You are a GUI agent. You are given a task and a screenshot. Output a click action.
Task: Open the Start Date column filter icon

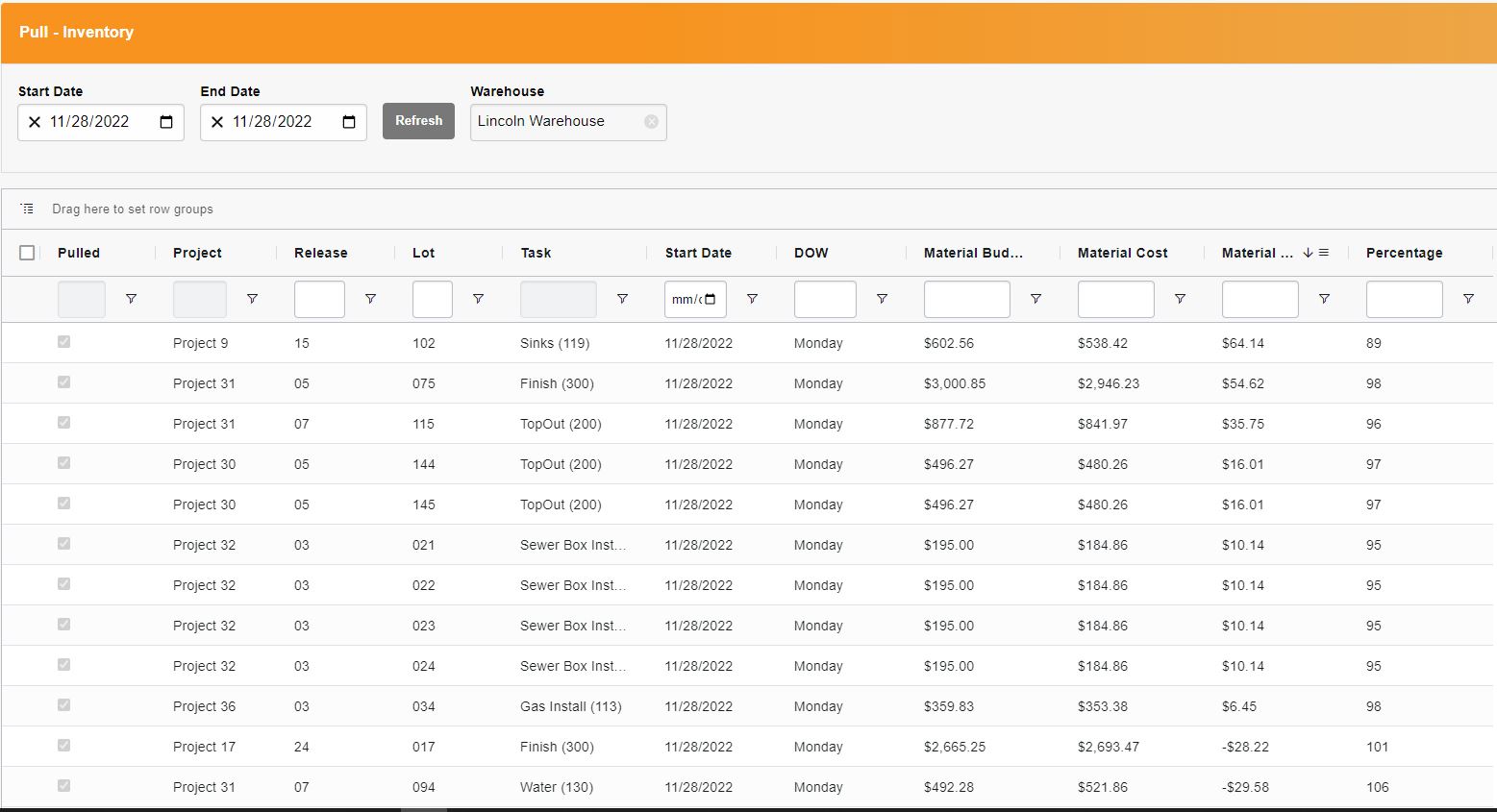click(752, 299)
